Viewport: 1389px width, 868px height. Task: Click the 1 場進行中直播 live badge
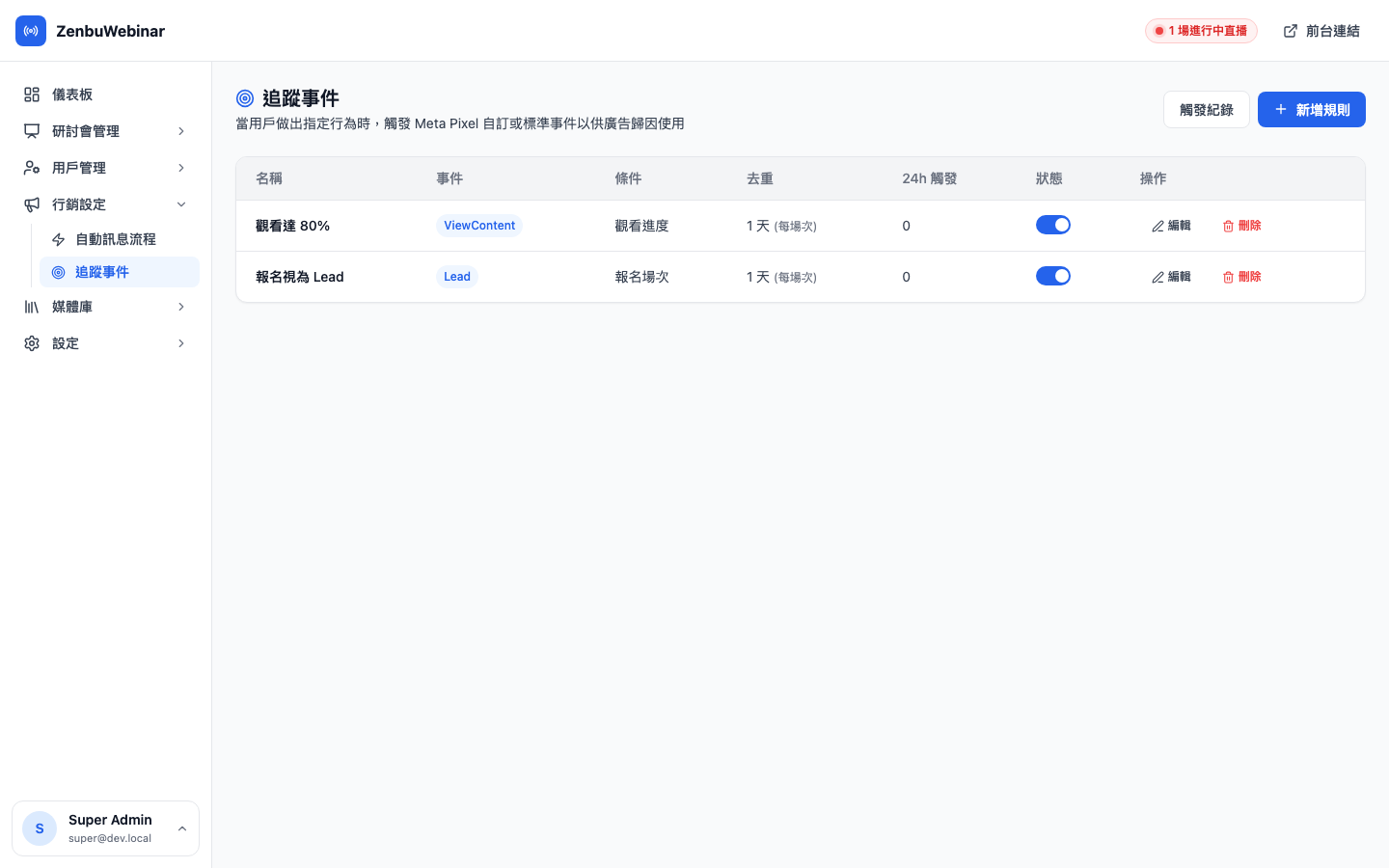pyautogui.click(x=1201, y=30)
